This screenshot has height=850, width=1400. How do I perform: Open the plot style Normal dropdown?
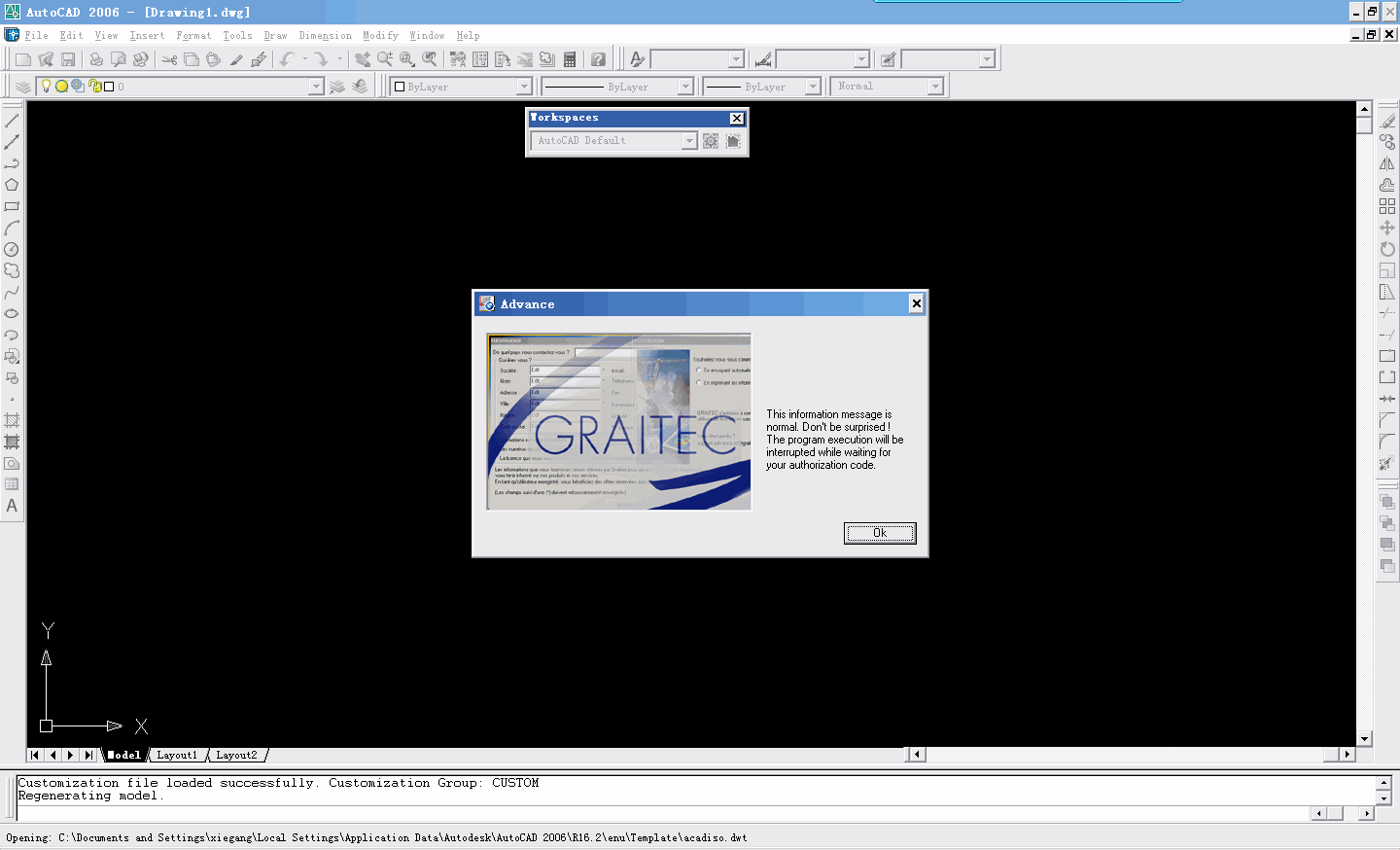pos(935,87)
